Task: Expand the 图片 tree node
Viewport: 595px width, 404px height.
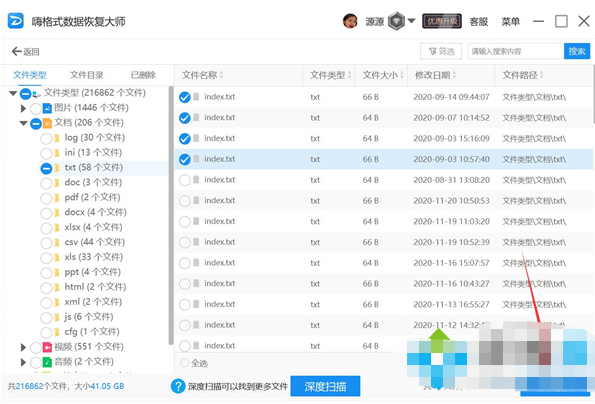Action: pos(24,108)
